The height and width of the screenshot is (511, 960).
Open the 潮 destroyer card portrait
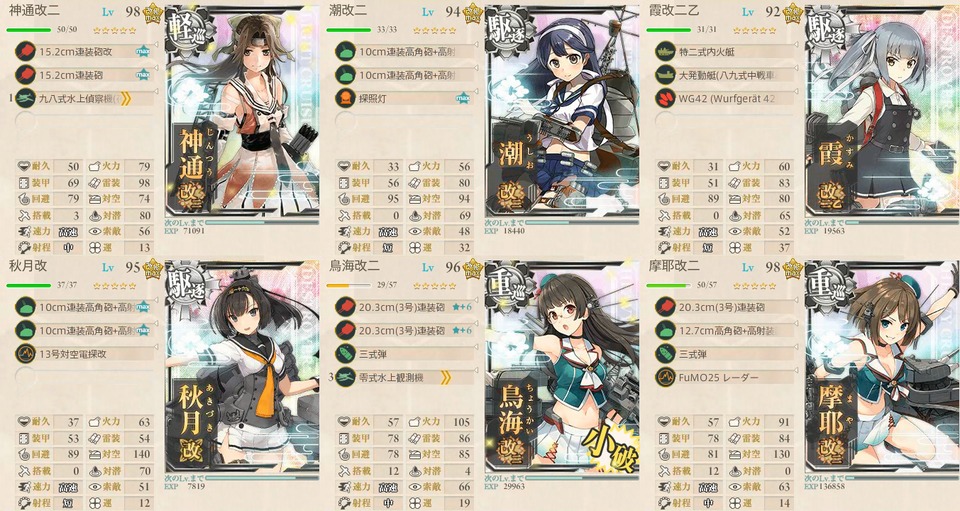561,116
